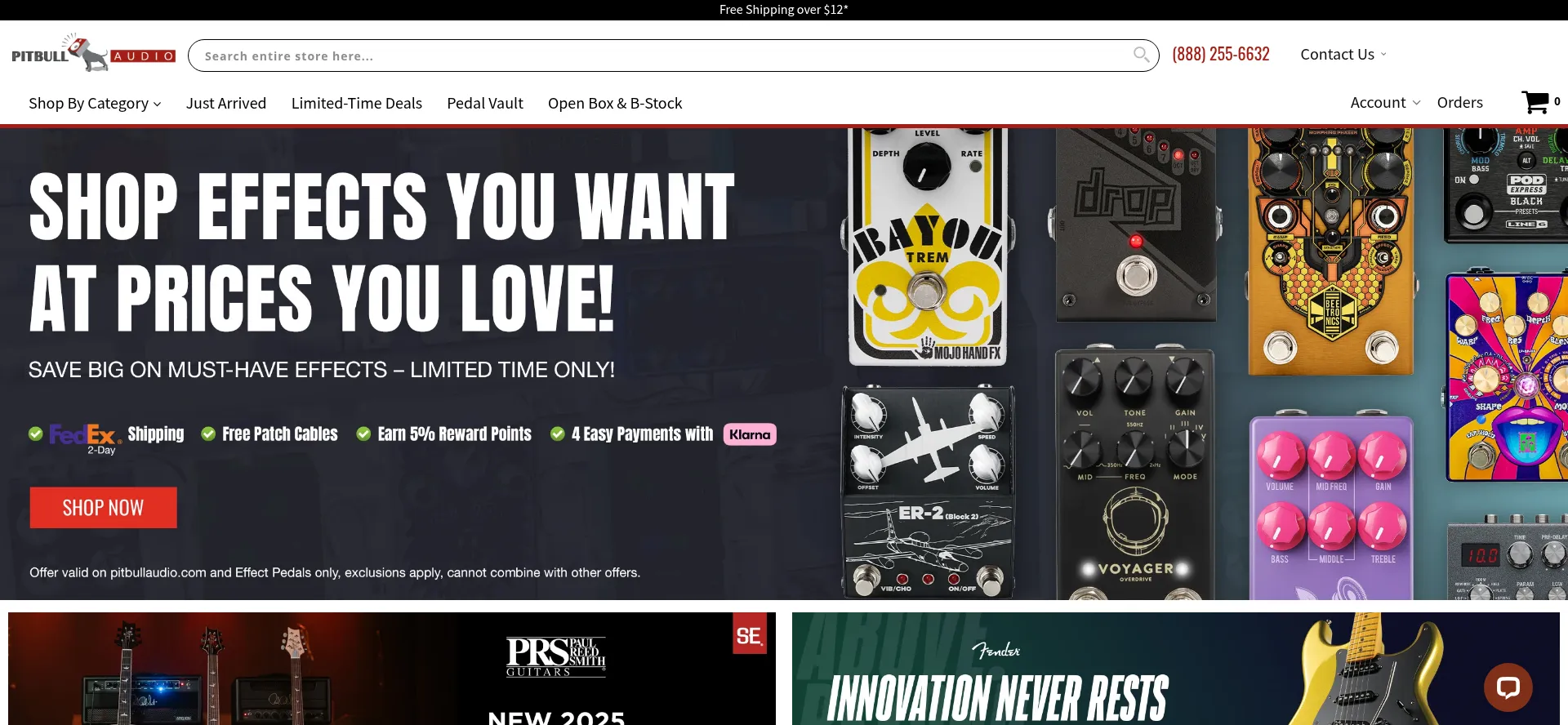Image resolution: width=1568 pixels, height=725 pixels.
Task: Click the cart item count 0
Action: coord(1557,101)
